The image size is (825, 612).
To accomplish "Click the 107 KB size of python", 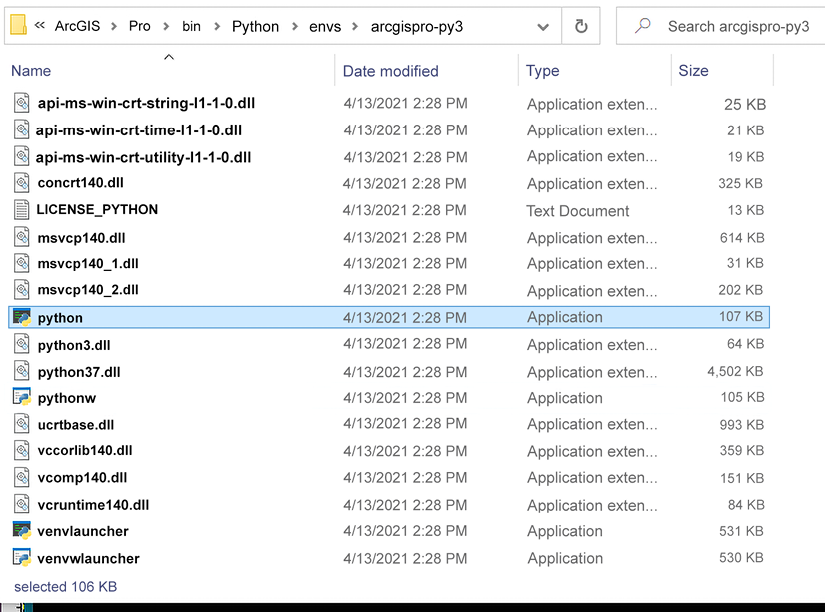I will 741,316.
